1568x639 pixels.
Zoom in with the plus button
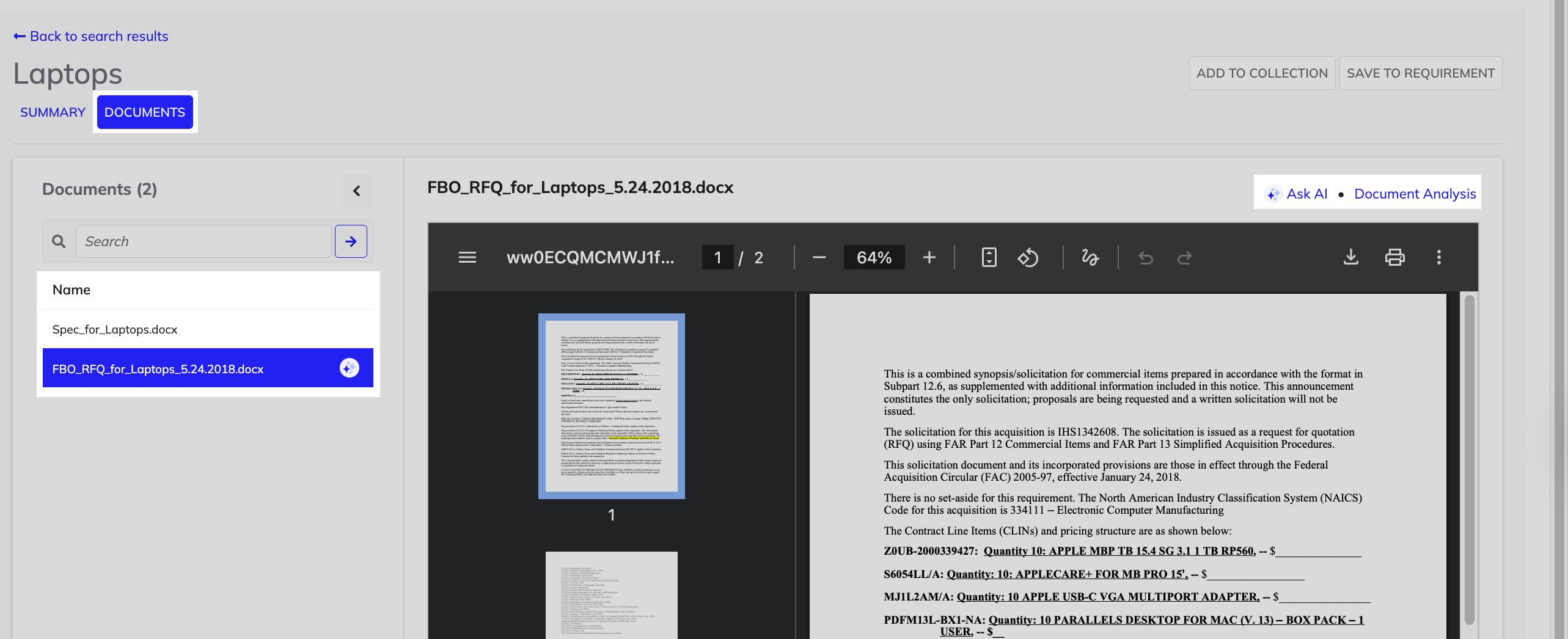[x=929, y=257]
